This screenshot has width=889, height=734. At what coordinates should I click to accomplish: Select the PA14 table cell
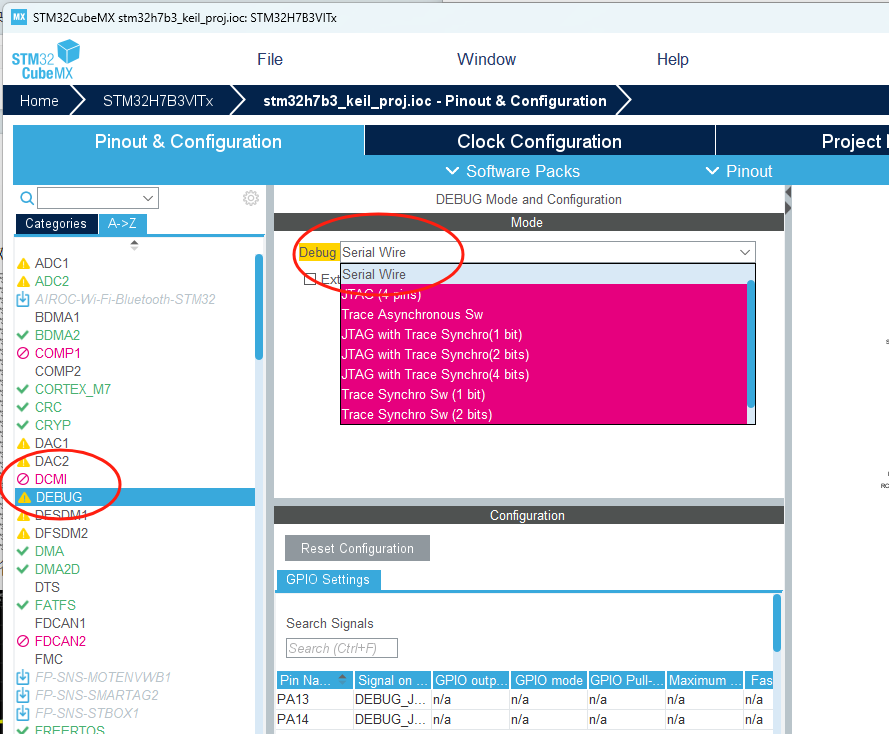[x=314, y=719]
